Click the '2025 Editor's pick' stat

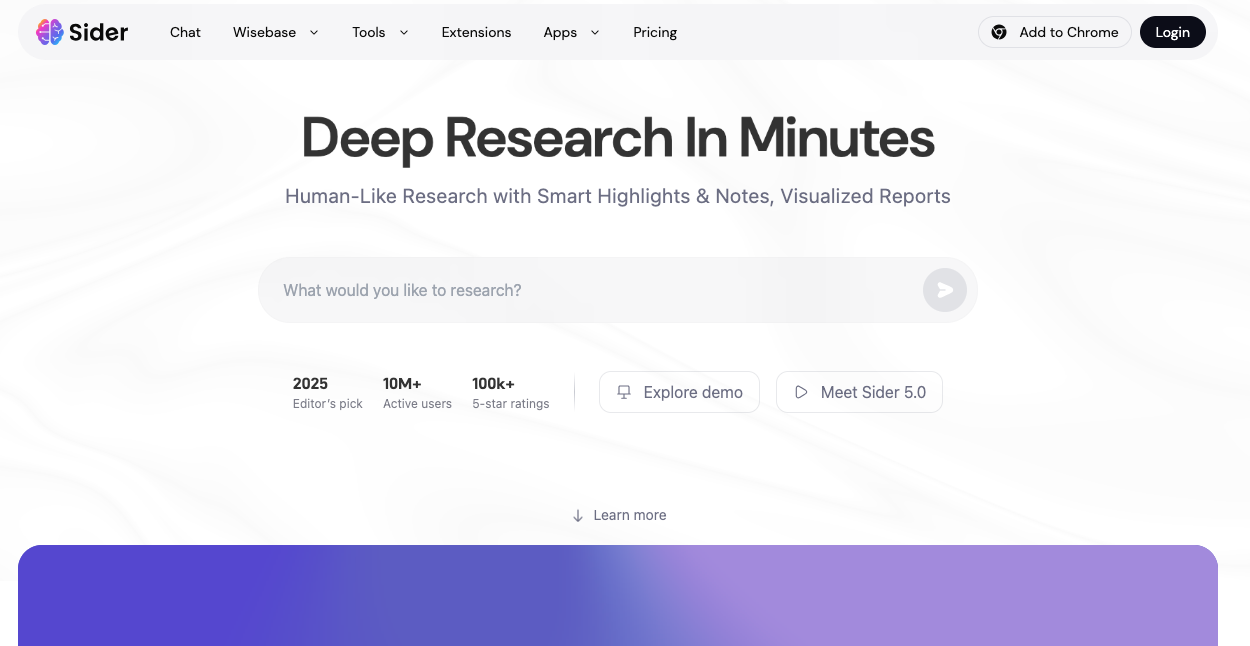(x=327, y=393)
